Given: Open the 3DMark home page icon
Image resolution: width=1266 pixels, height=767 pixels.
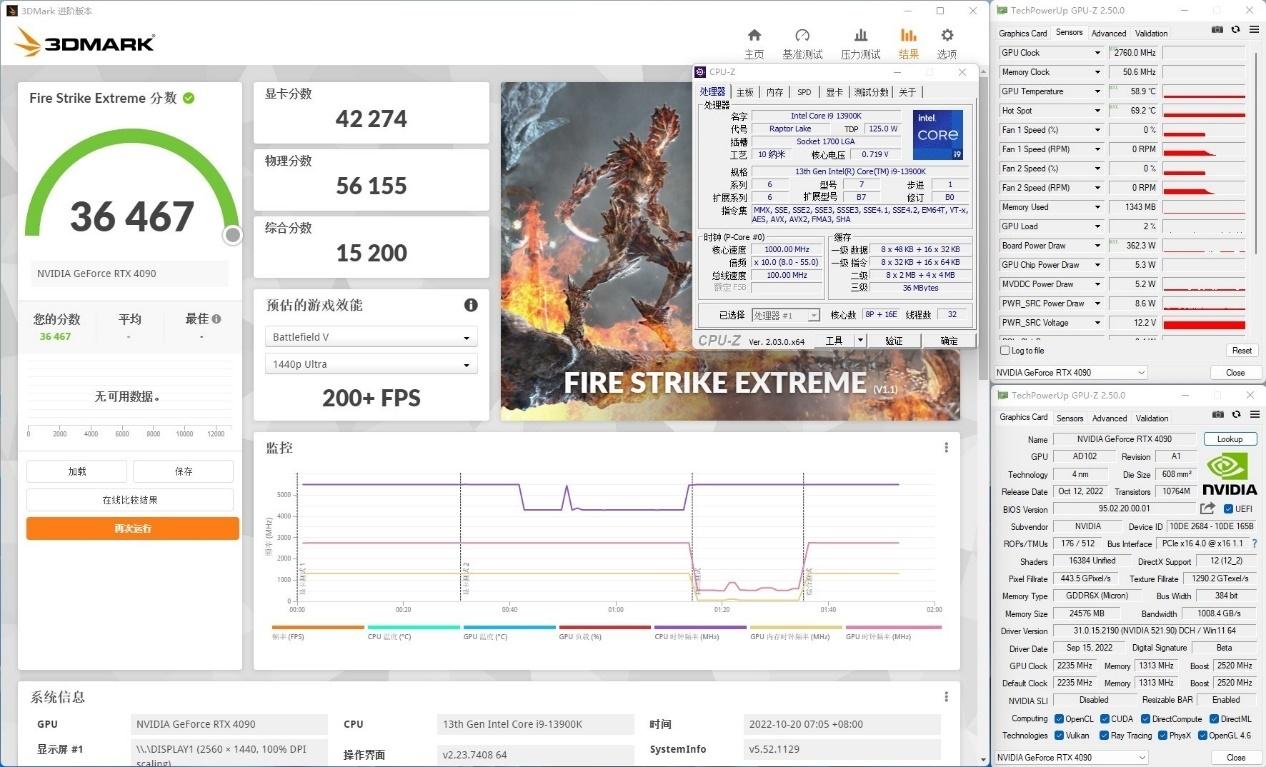Looking at the screenshot, I should coord(755,35).
